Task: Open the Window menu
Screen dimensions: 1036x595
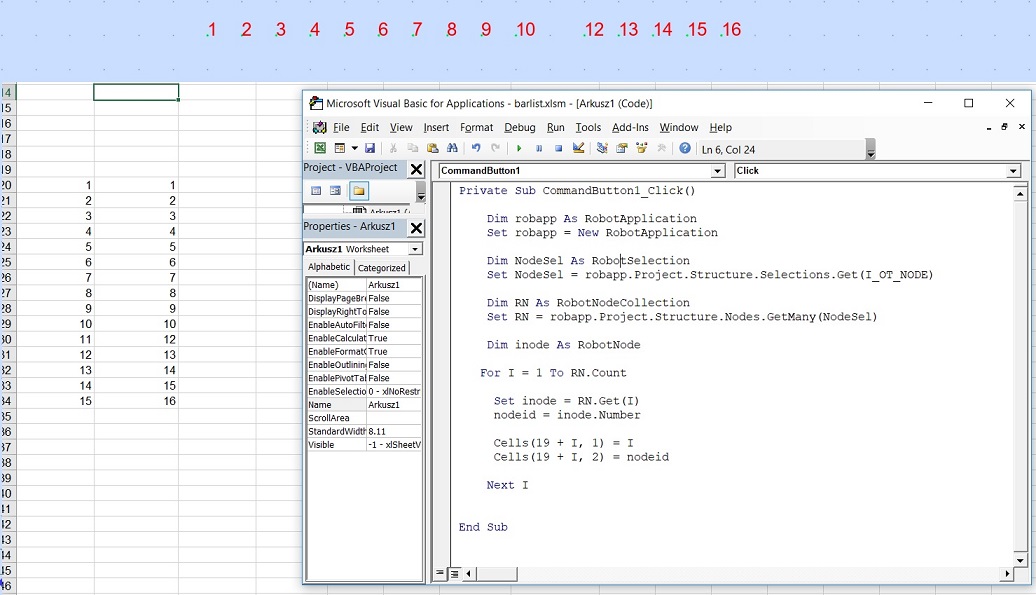Action: point(679,127)
